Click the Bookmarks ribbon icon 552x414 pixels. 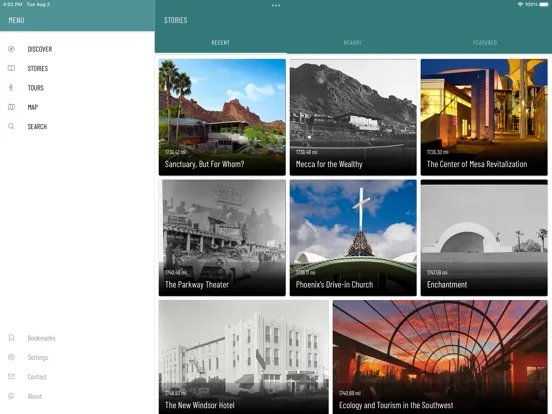(x=11, y=338)
